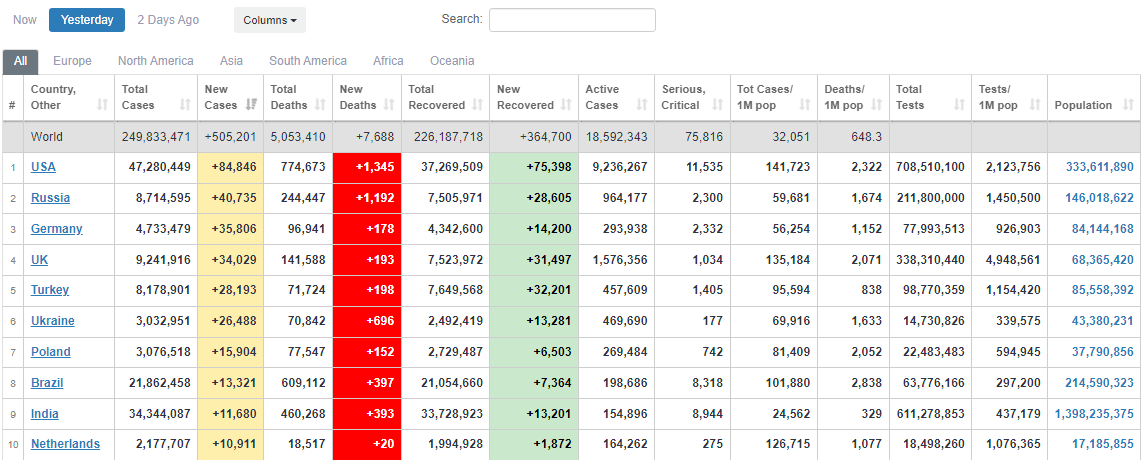Switch to South America tab
The image size is (1141, 460).
click(x=308, y=61)
